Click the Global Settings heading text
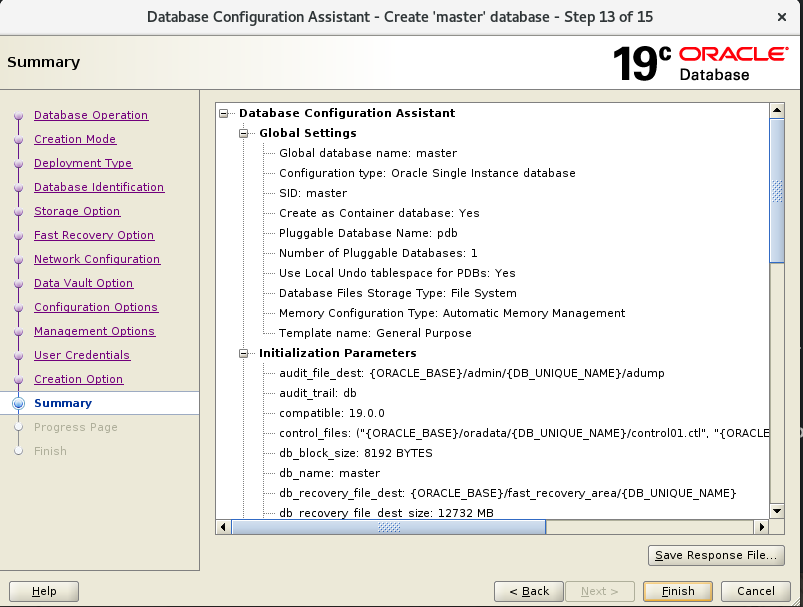The height and width of the screenshot is (607, 803). coord(308,133)
